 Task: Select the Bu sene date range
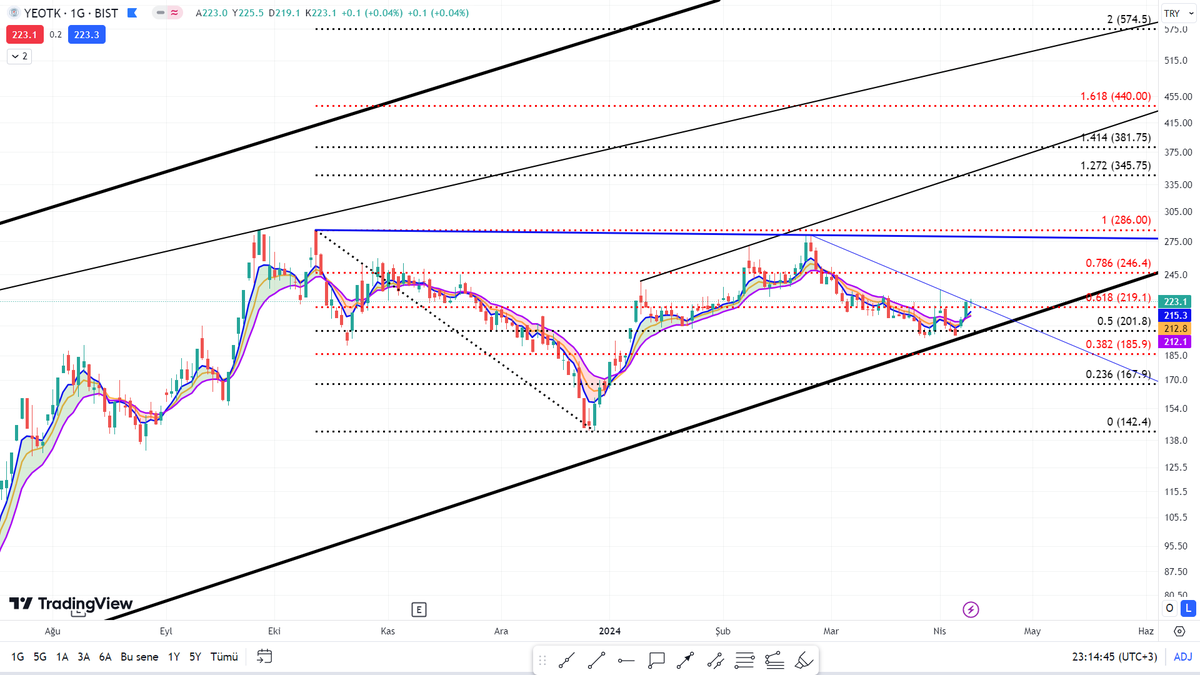[x=140, y=657]
